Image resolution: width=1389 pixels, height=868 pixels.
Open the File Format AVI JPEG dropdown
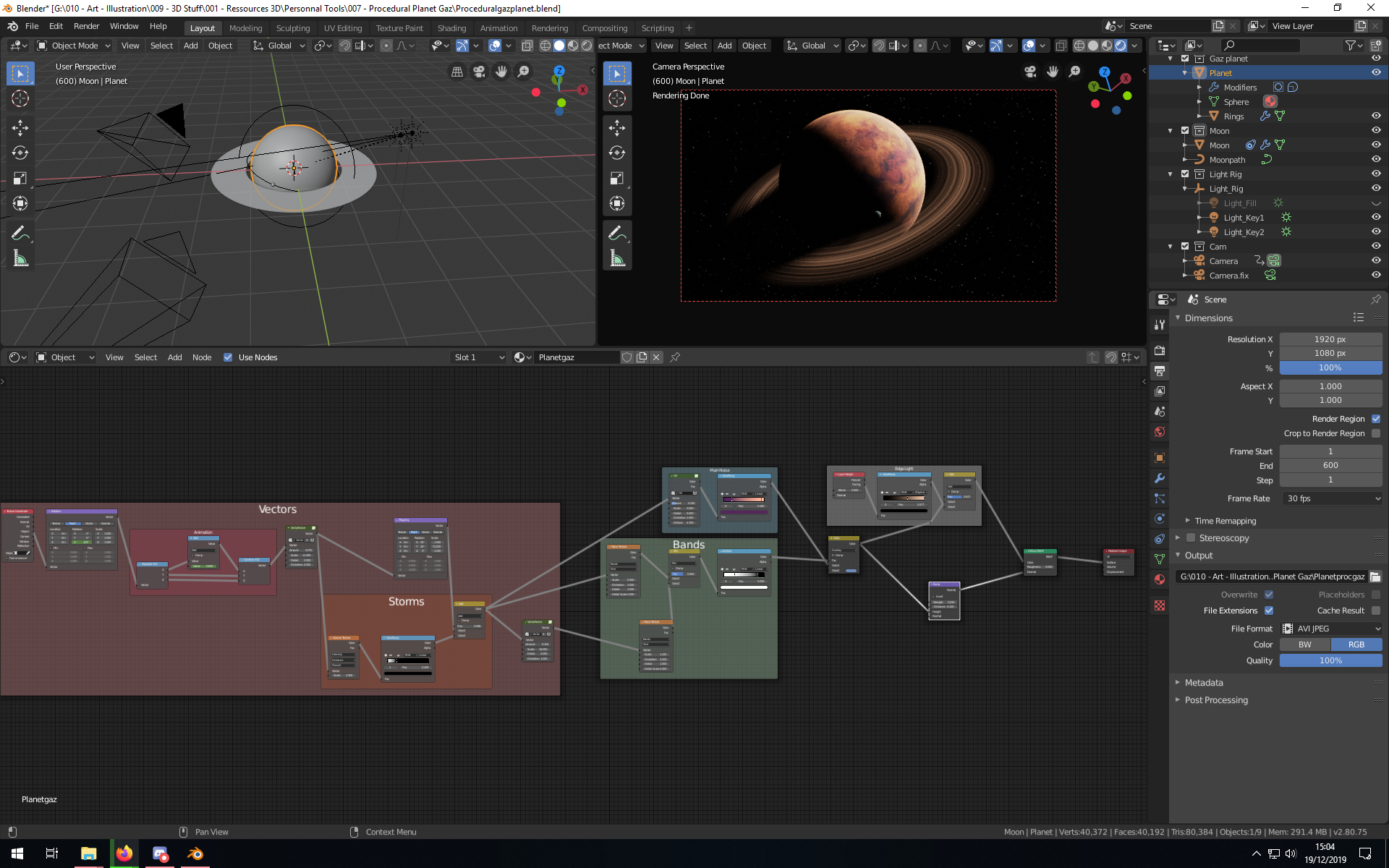(1331, 629)
